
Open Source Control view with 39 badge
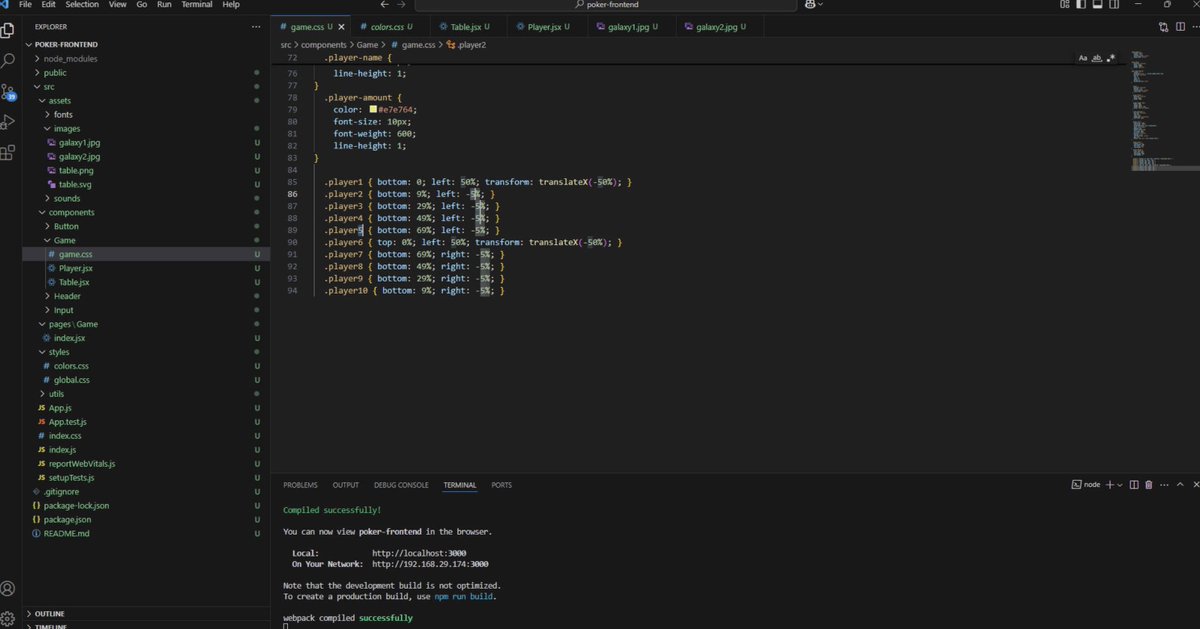[x=8, y=92]
